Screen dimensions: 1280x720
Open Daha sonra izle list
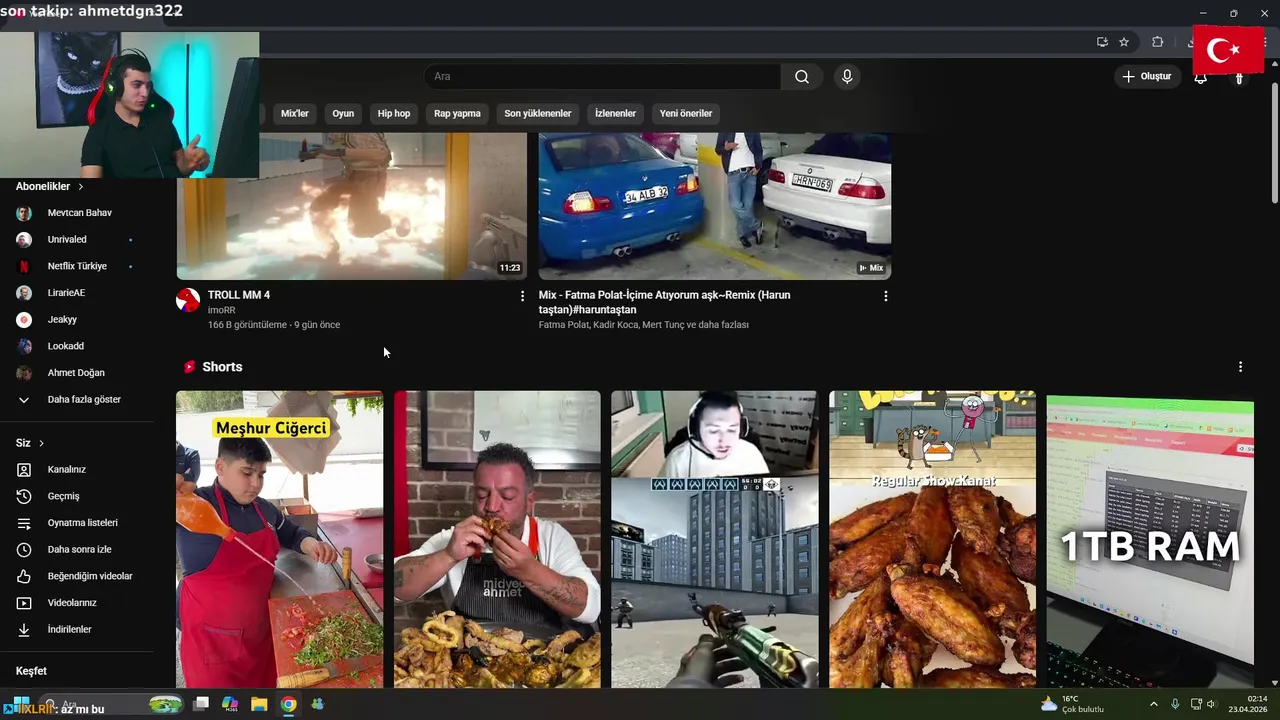point(78,549)
